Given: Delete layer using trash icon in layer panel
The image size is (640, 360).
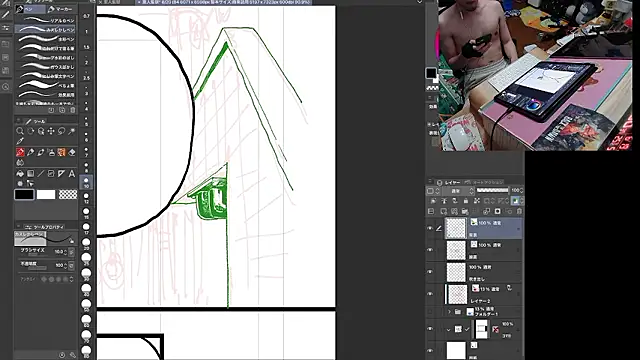Looking at the screenshot, I should point(519,211).
